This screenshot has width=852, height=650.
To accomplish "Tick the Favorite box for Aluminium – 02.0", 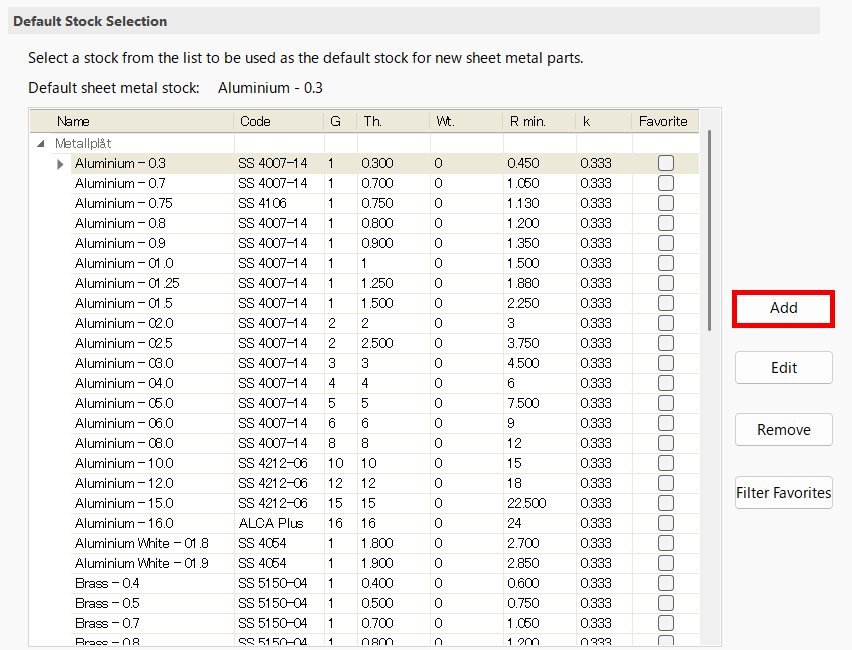I will pyautogui.click(x=666, y=323).
